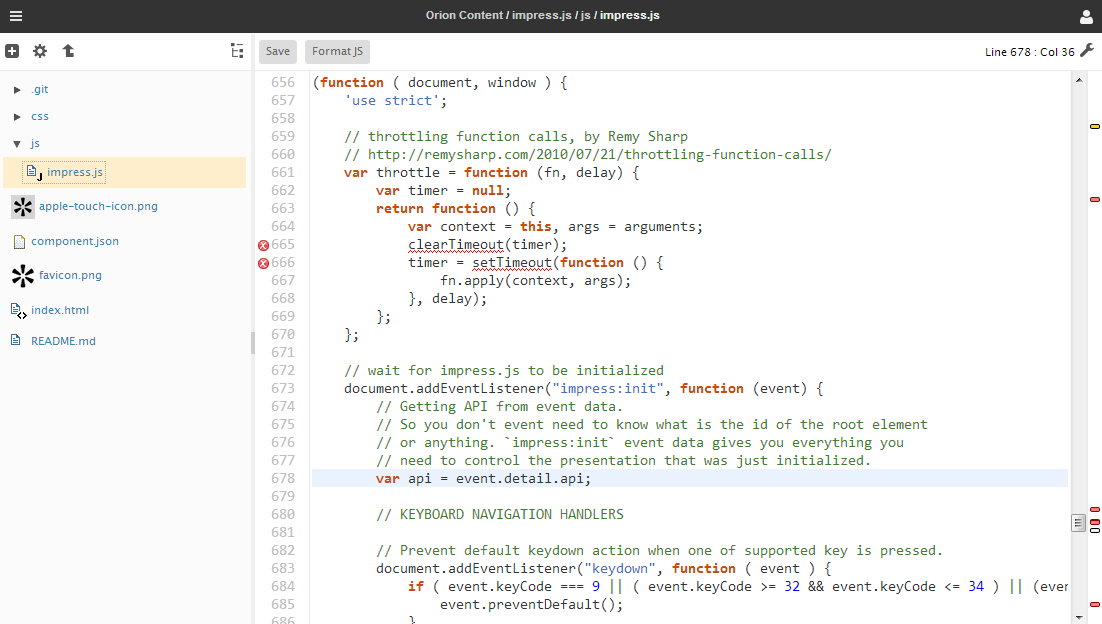Open the gear actions menu in the sidebar
The width and height of the screenshot is (1102, 624).
click(40, 51)
